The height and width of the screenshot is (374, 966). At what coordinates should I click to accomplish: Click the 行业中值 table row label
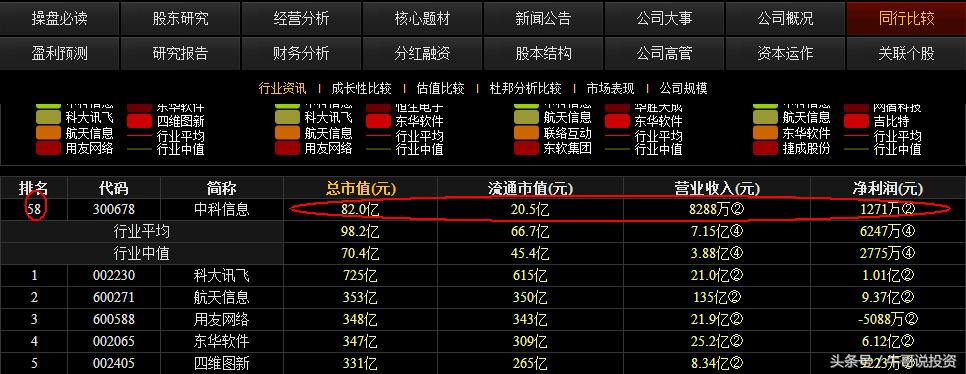coord(142,253)
